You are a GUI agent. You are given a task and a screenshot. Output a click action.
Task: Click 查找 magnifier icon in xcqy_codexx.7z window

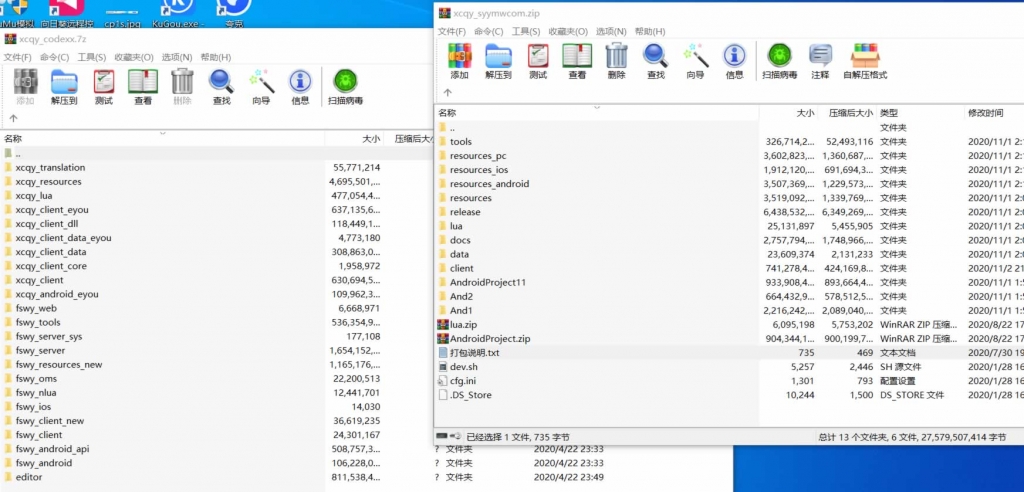click(221, 86)
